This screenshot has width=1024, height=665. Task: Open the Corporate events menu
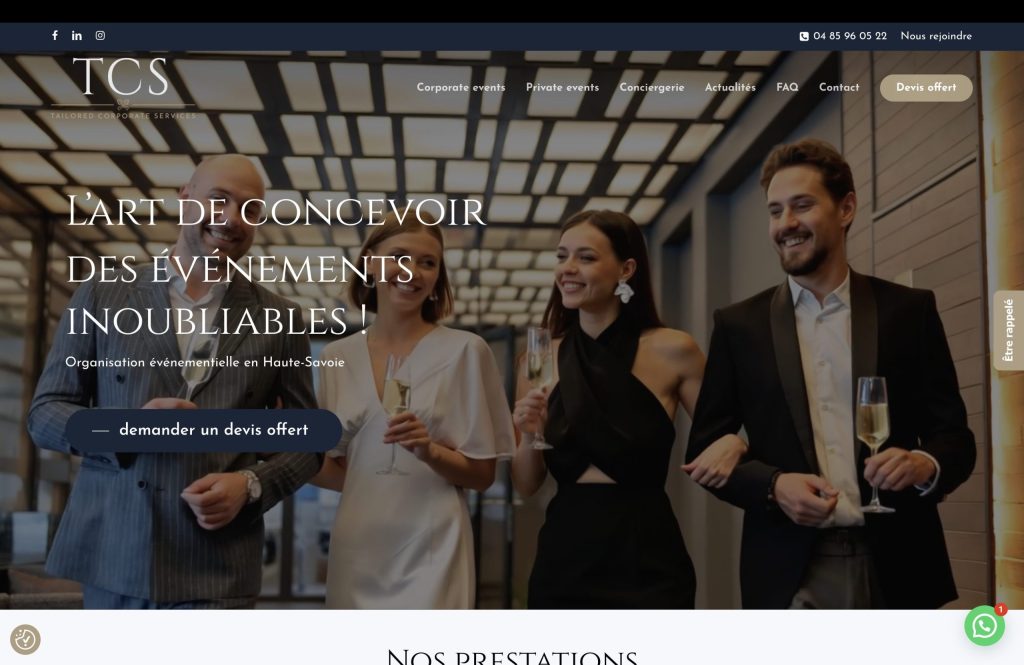pos(461,88)
